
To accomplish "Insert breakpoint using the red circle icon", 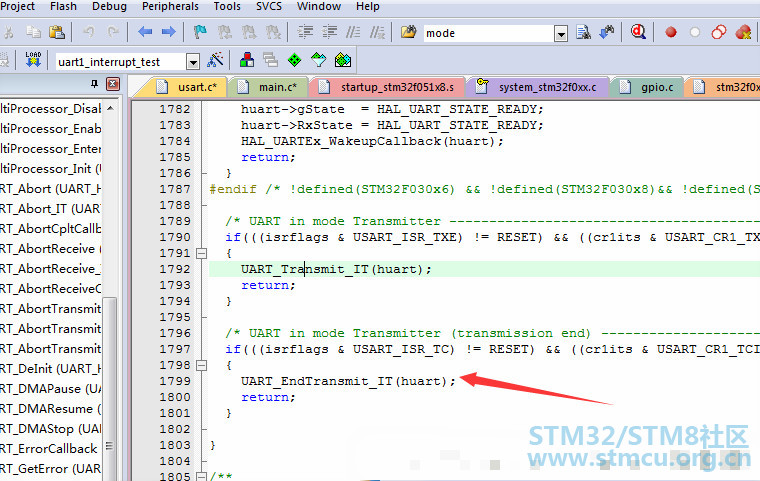I will pos(671,33).
